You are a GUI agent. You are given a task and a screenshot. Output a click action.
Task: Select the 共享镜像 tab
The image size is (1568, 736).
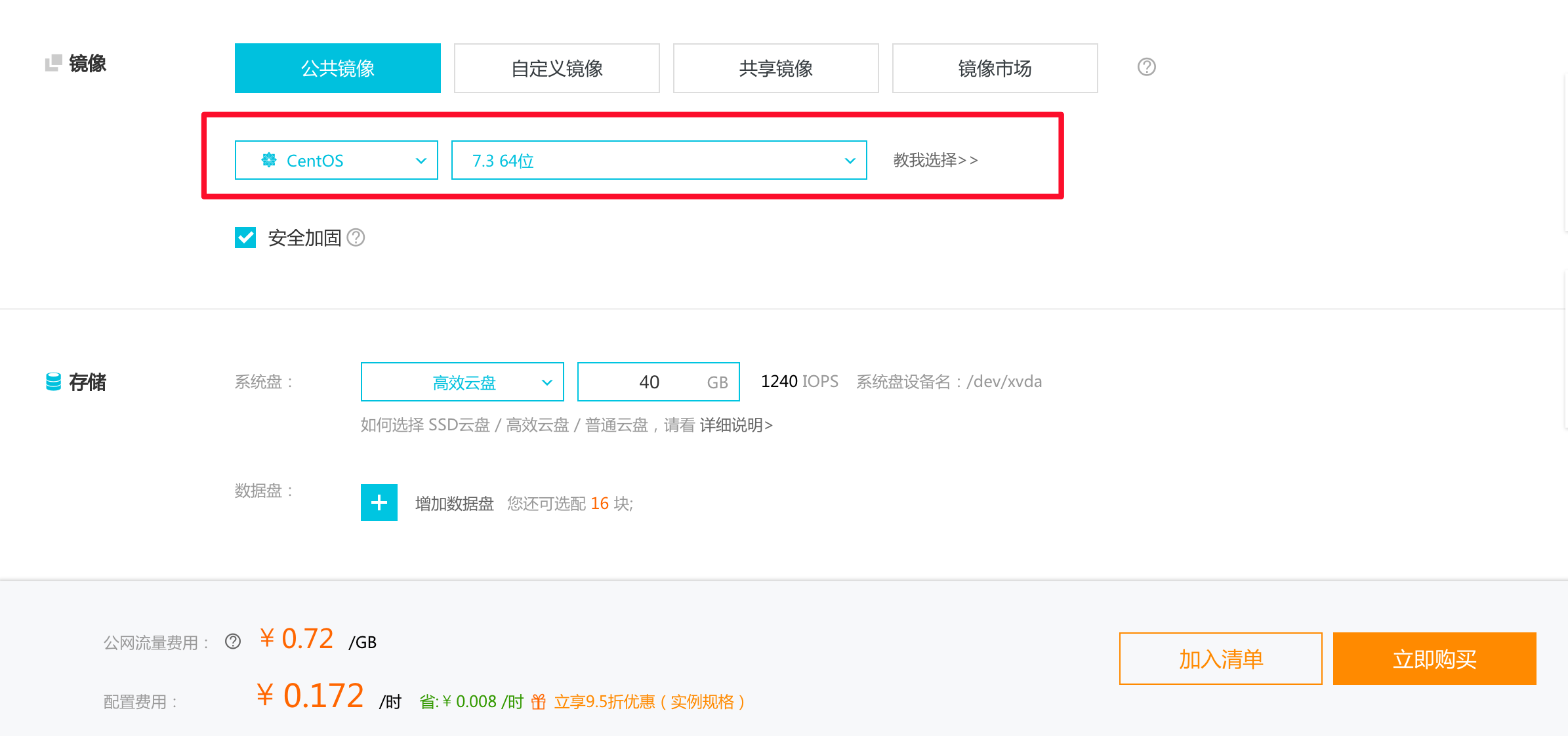[775, 68]
